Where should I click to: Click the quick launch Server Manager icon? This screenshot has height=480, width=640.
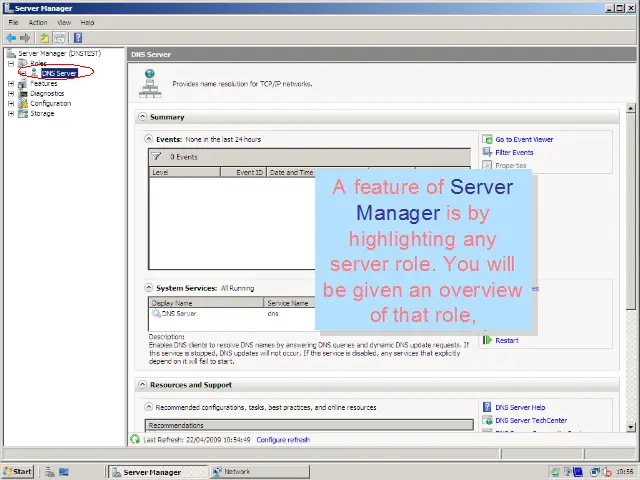point(50,472)
